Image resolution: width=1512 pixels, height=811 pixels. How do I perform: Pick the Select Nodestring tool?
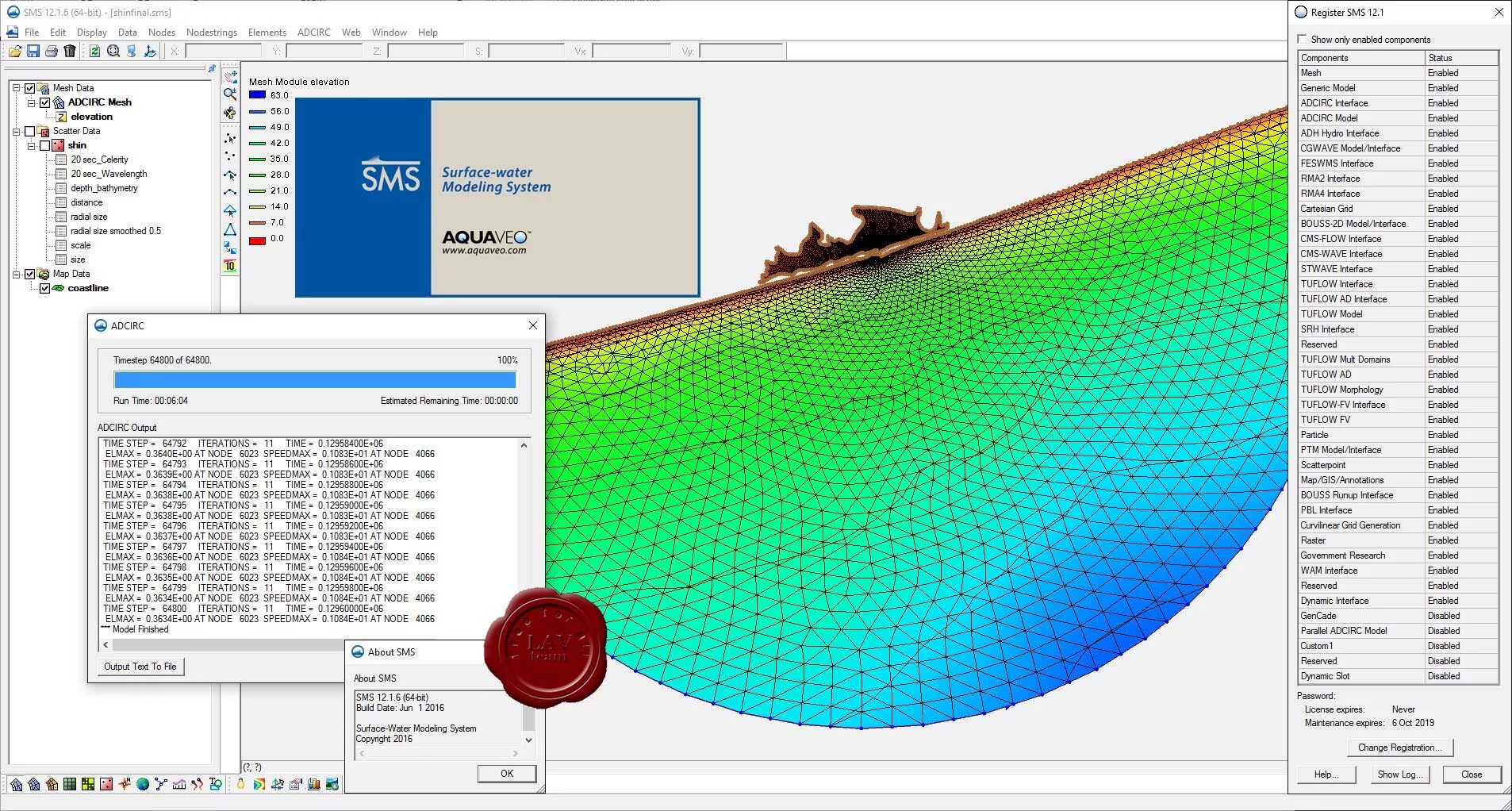click(230, 175)
